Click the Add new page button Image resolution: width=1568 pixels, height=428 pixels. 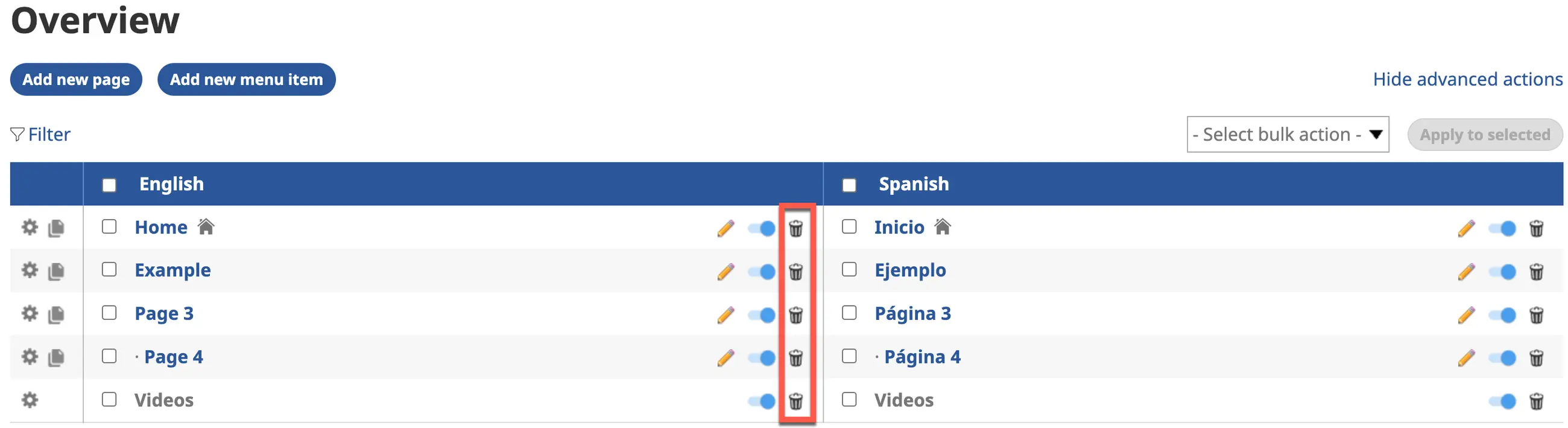coord(76,79)
